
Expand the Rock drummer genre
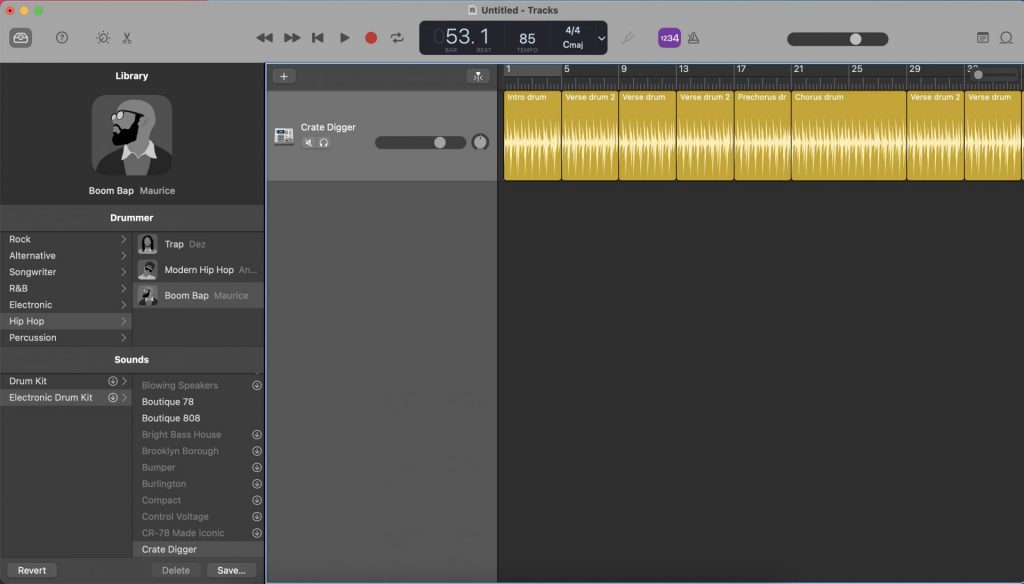[66, 239]
